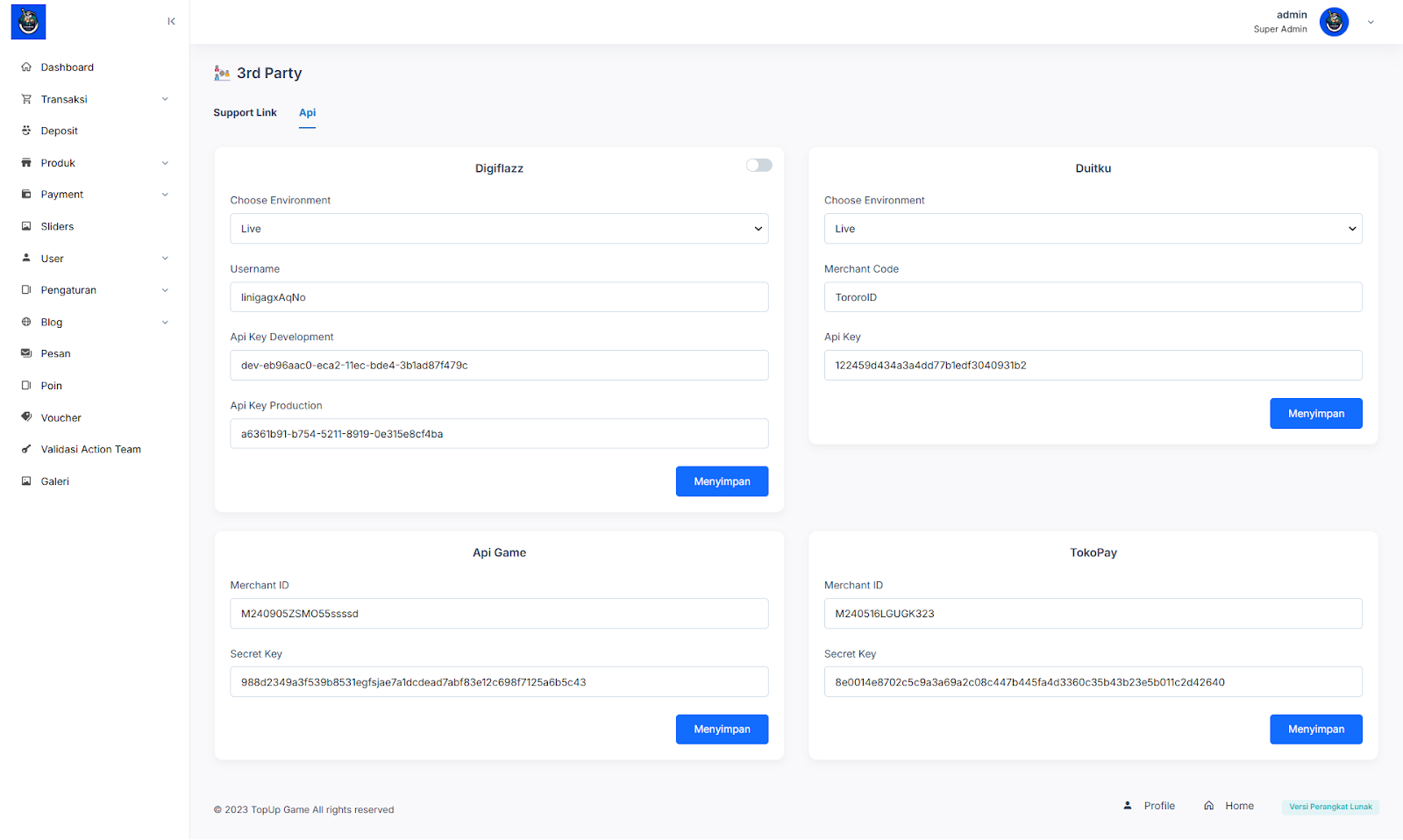Click the footer Profile person icon
Image resolution: width=1403 pixels, height=840 pixels.
tap(1128, 805)
